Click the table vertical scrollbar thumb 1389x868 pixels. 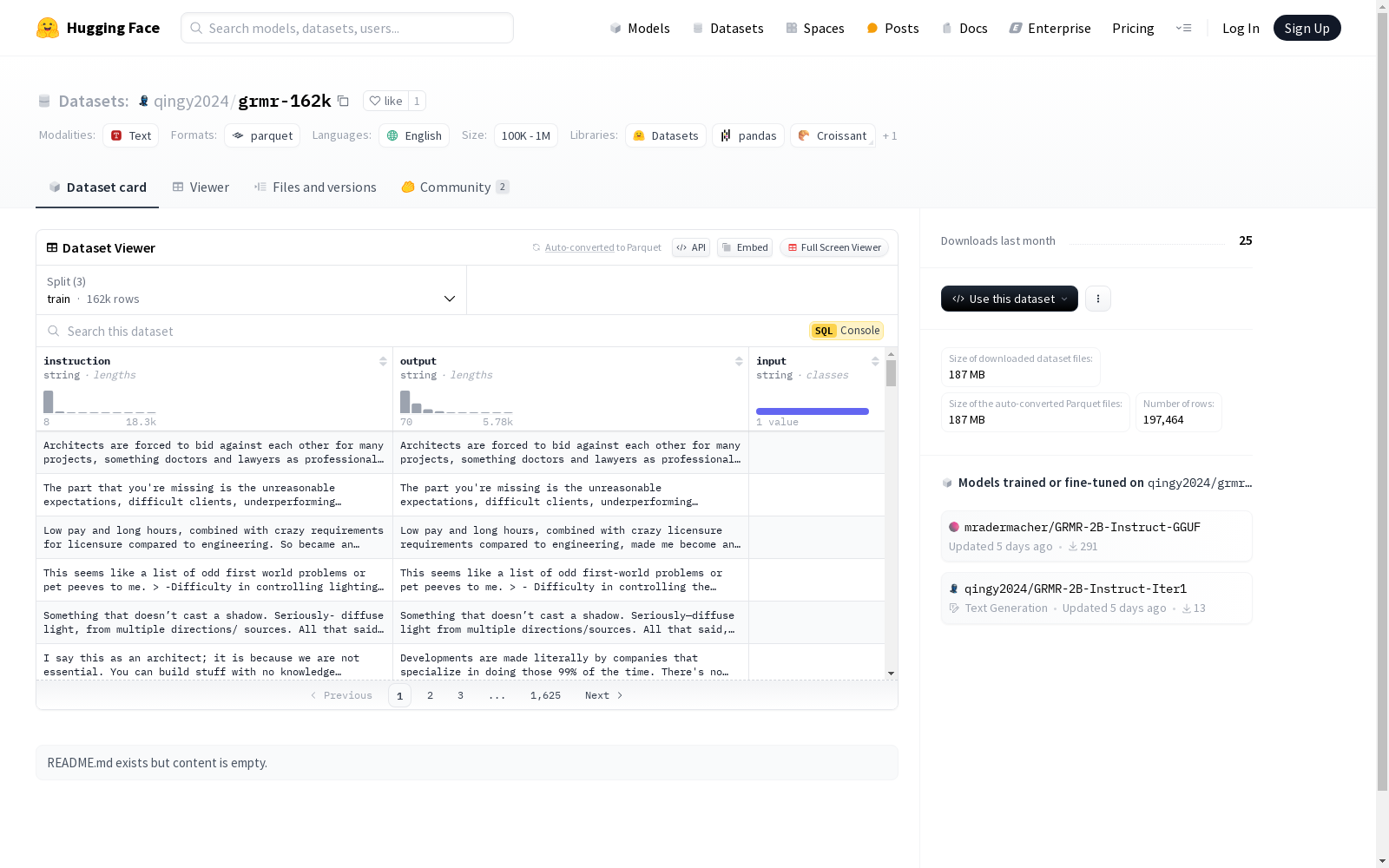pos(891,373)
